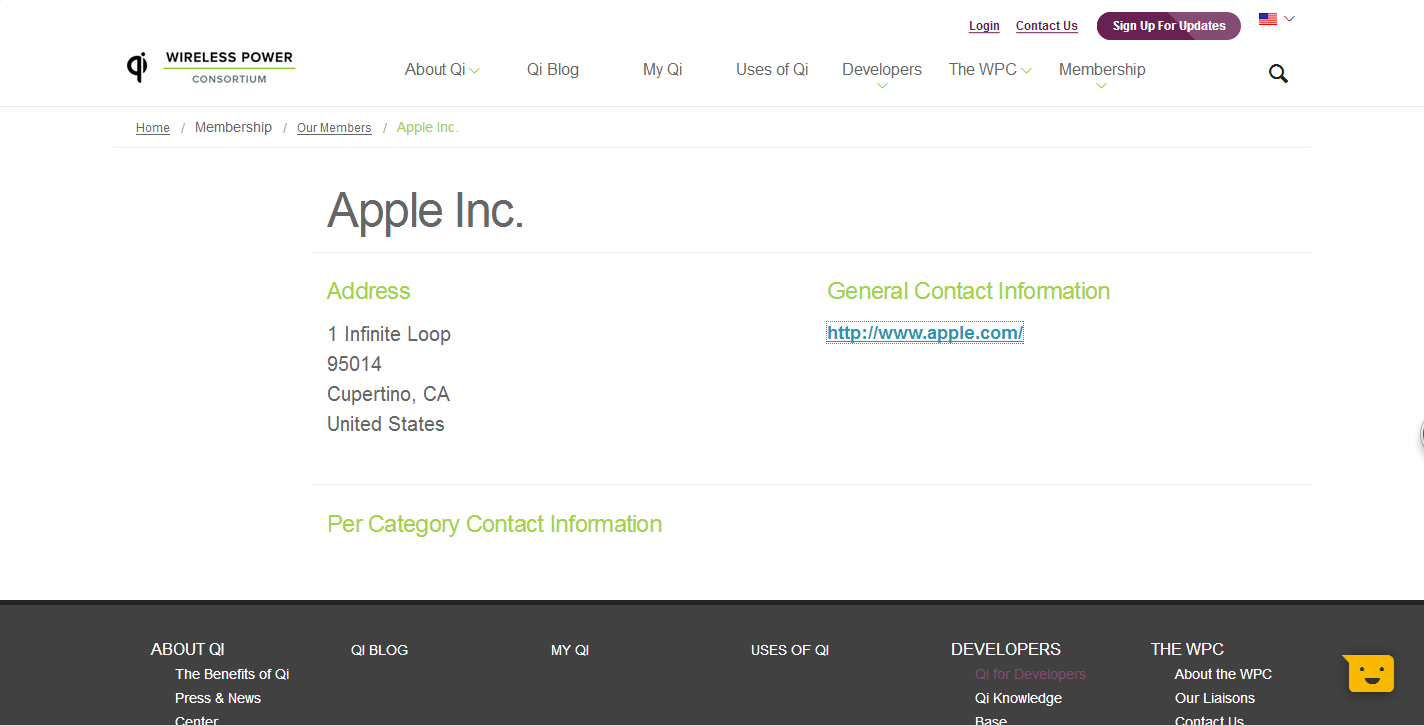Expand The WPC menu chevron
Image resolution: width=1424 pixels, height=726 pixels.
1027,71
